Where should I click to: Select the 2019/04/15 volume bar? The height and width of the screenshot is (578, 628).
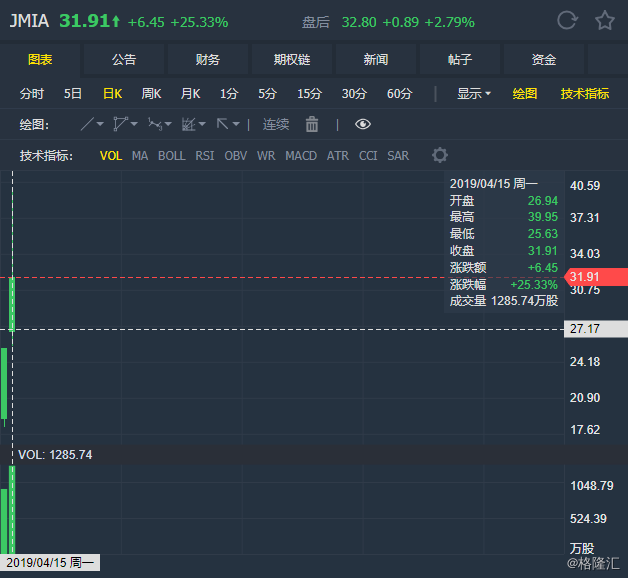coord(12,510)
